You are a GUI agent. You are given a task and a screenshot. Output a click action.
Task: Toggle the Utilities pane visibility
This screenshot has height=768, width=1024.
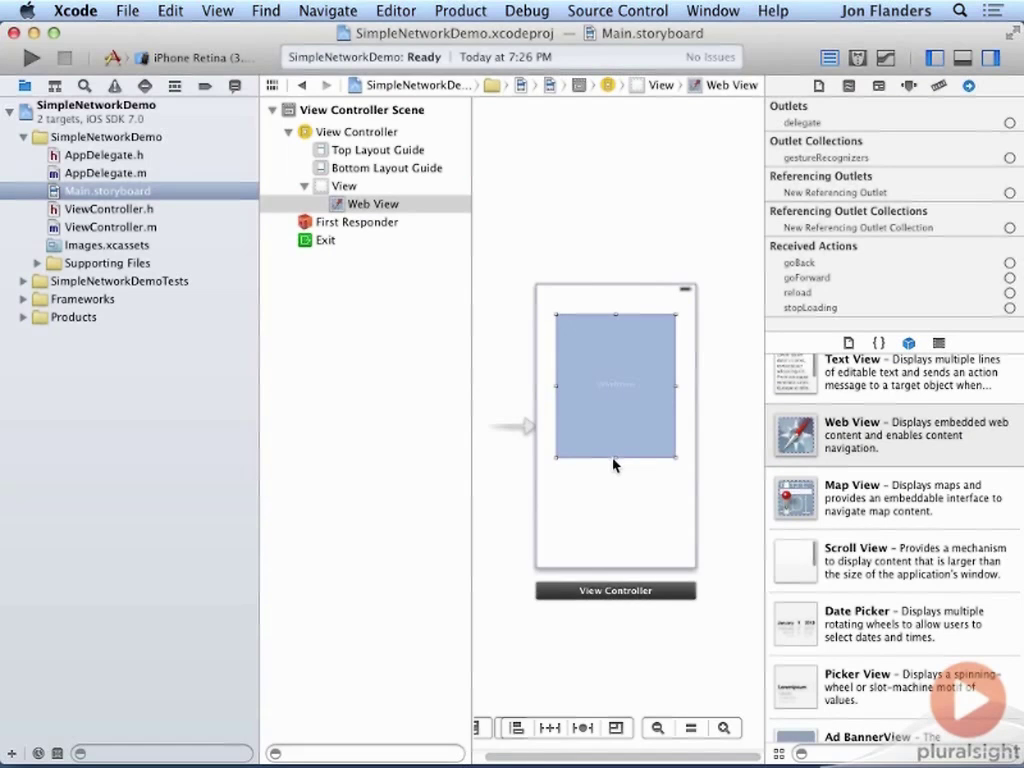(991, 58)
